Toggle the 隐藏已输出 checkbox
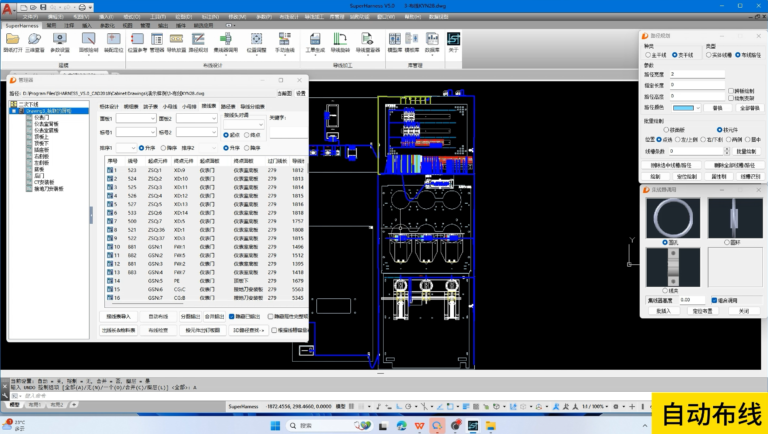768x434 pixels. 232,316
